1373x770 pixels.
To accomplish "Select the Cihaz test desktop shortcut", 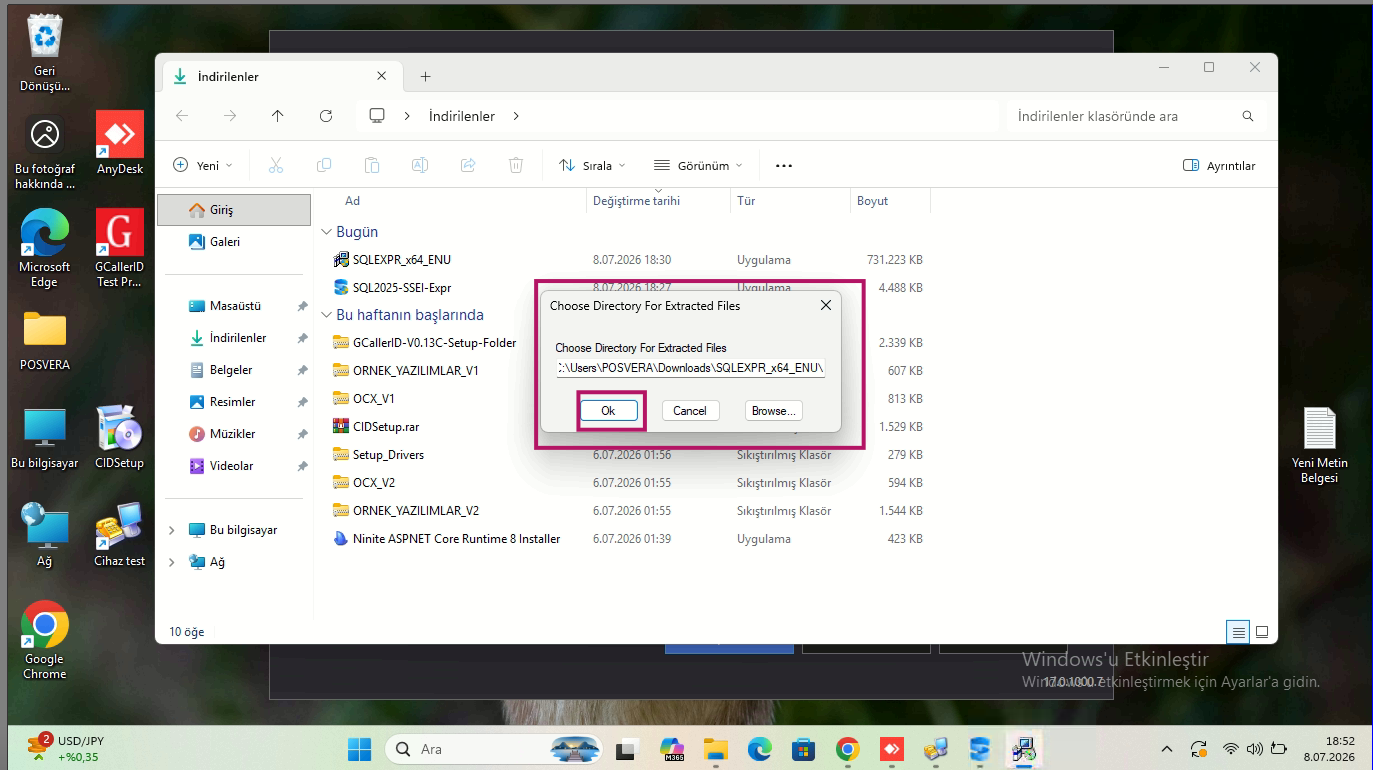I will 120,534.
